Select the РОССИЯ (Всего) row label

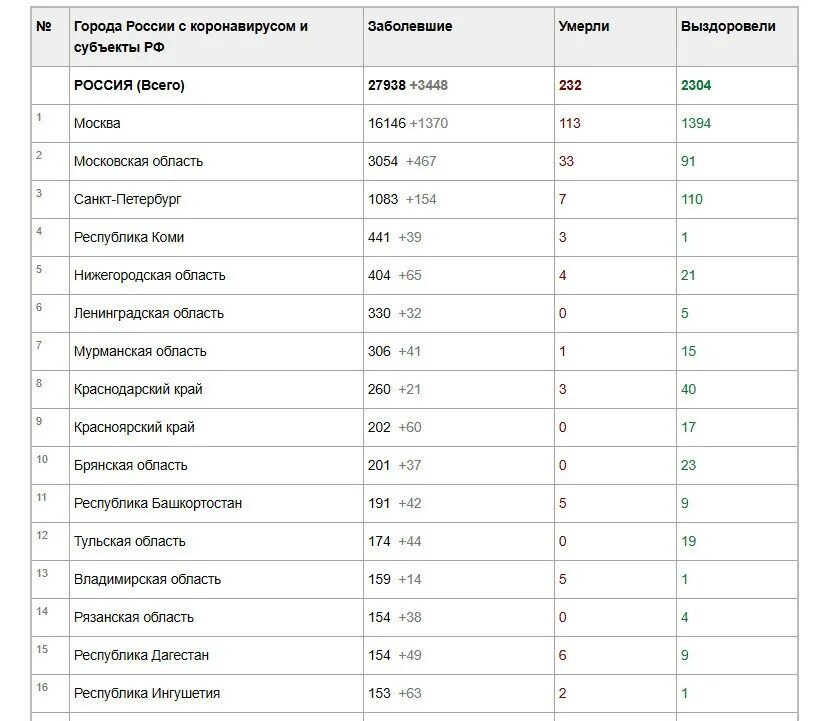tap(129, 85)
